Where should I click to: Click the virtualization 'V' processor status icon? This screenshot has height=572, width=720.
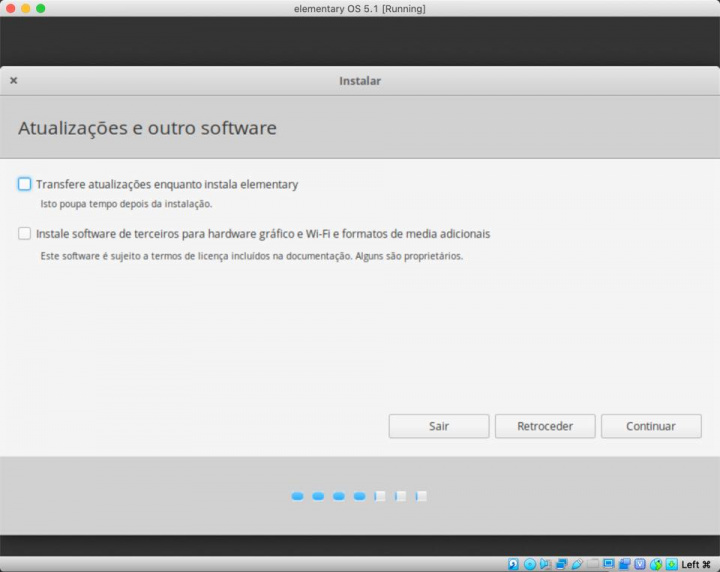[x=640, y=564]
